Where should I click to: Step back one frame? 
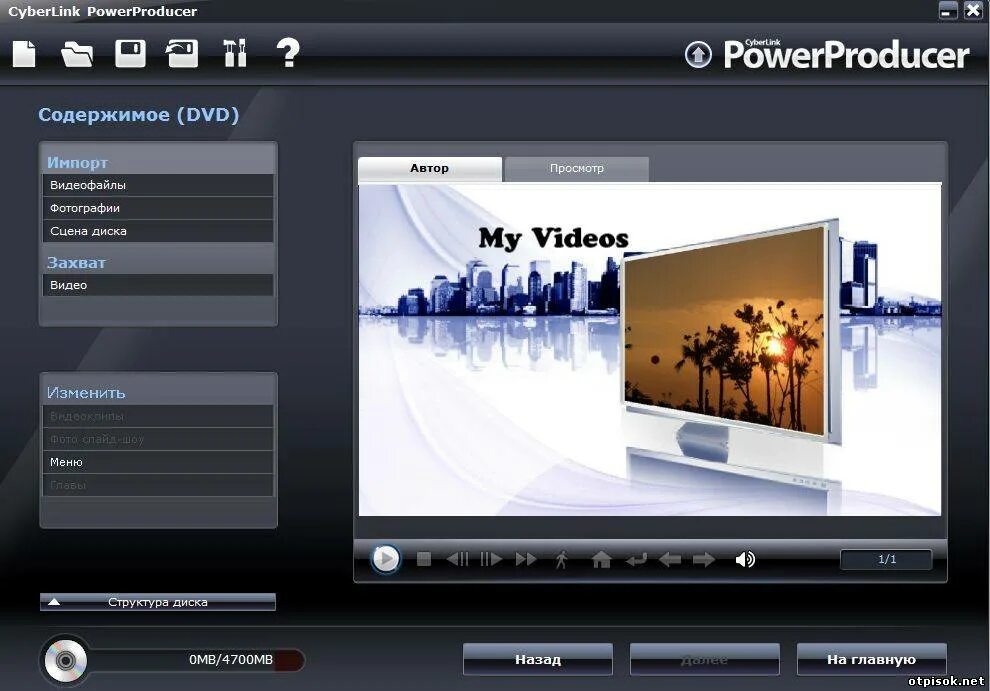pos(458,559)
